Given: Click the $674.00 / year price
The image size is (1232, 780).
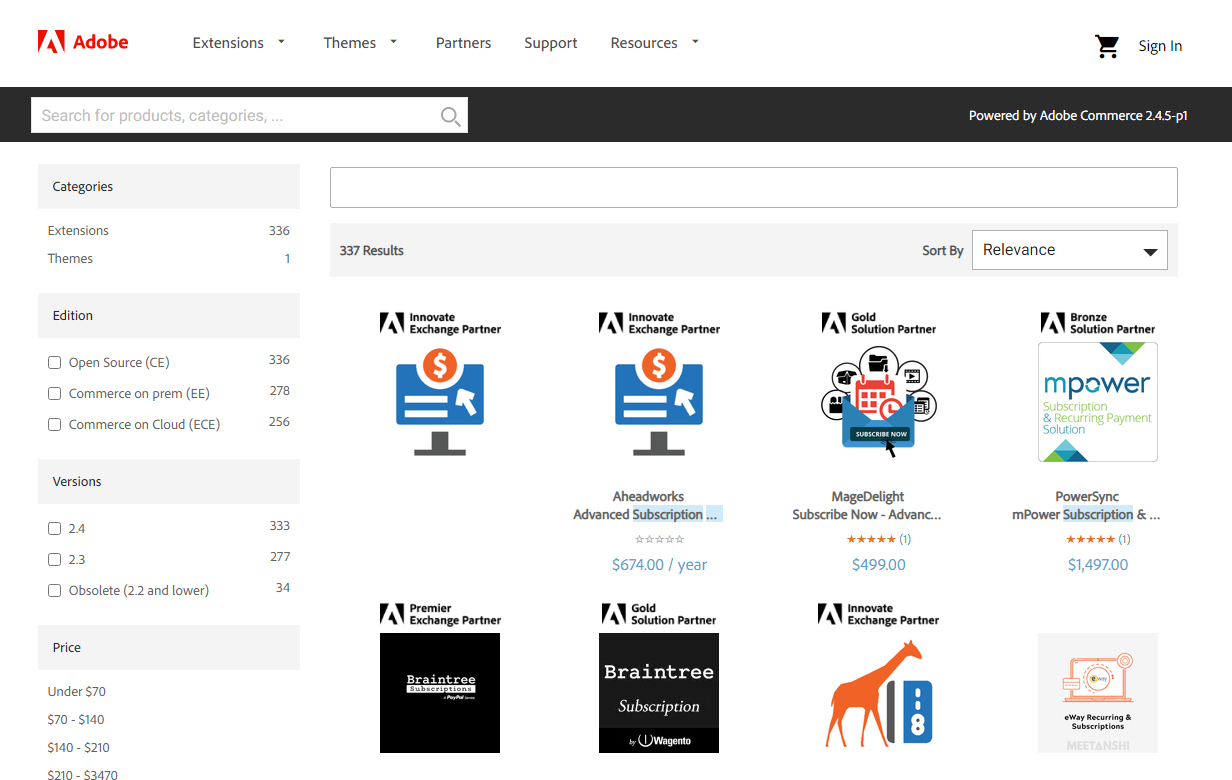Looking at the screenshot, I should coord(659,565).
